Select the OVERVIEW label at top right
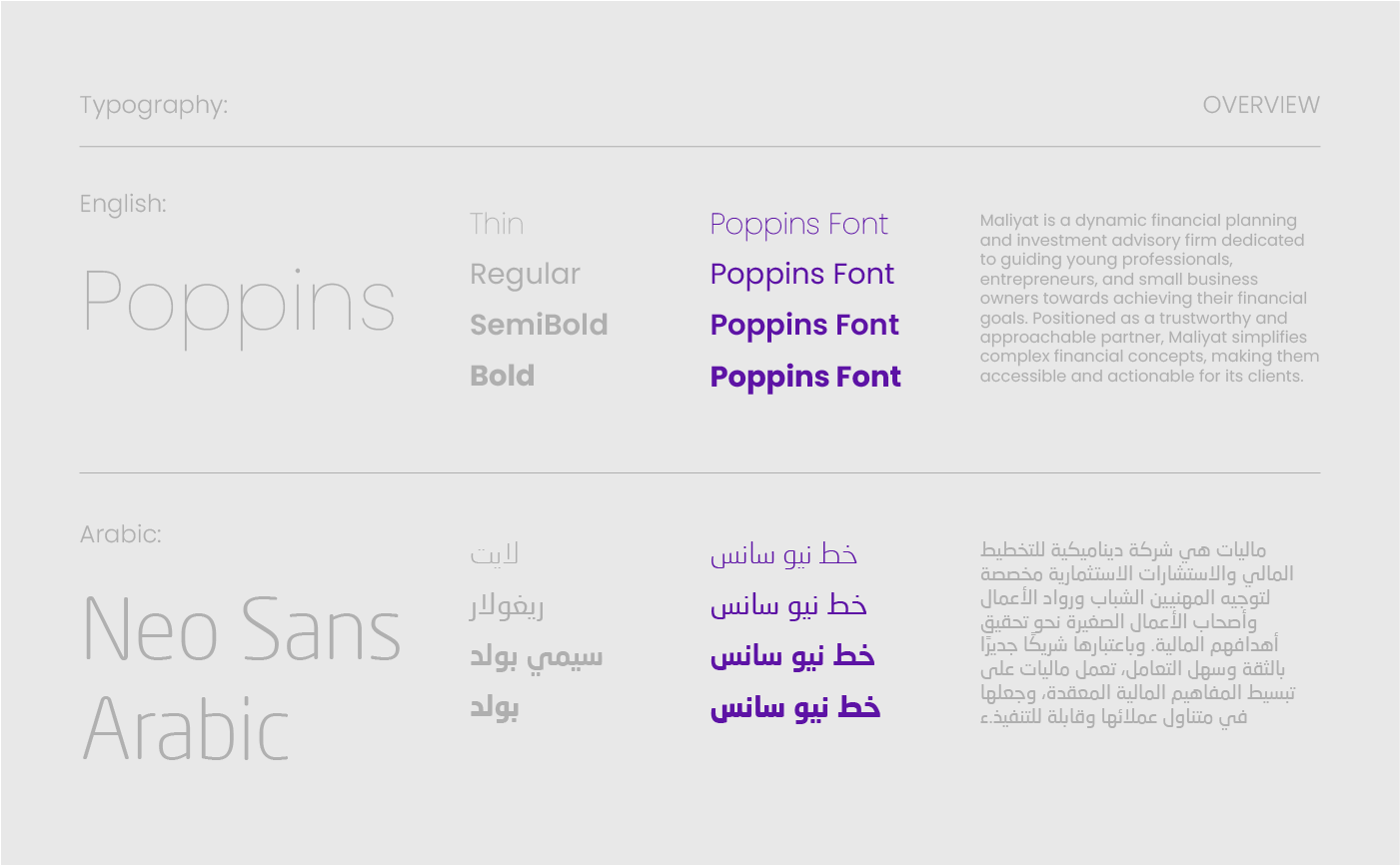1400x865 pixels. 1260,105
